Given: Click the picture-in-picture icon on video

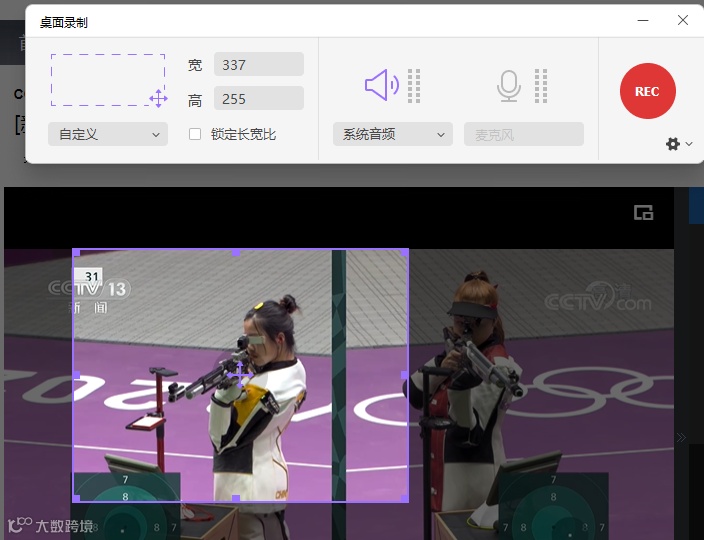Looking at the screenshot, I should click(x=643, y=213).
